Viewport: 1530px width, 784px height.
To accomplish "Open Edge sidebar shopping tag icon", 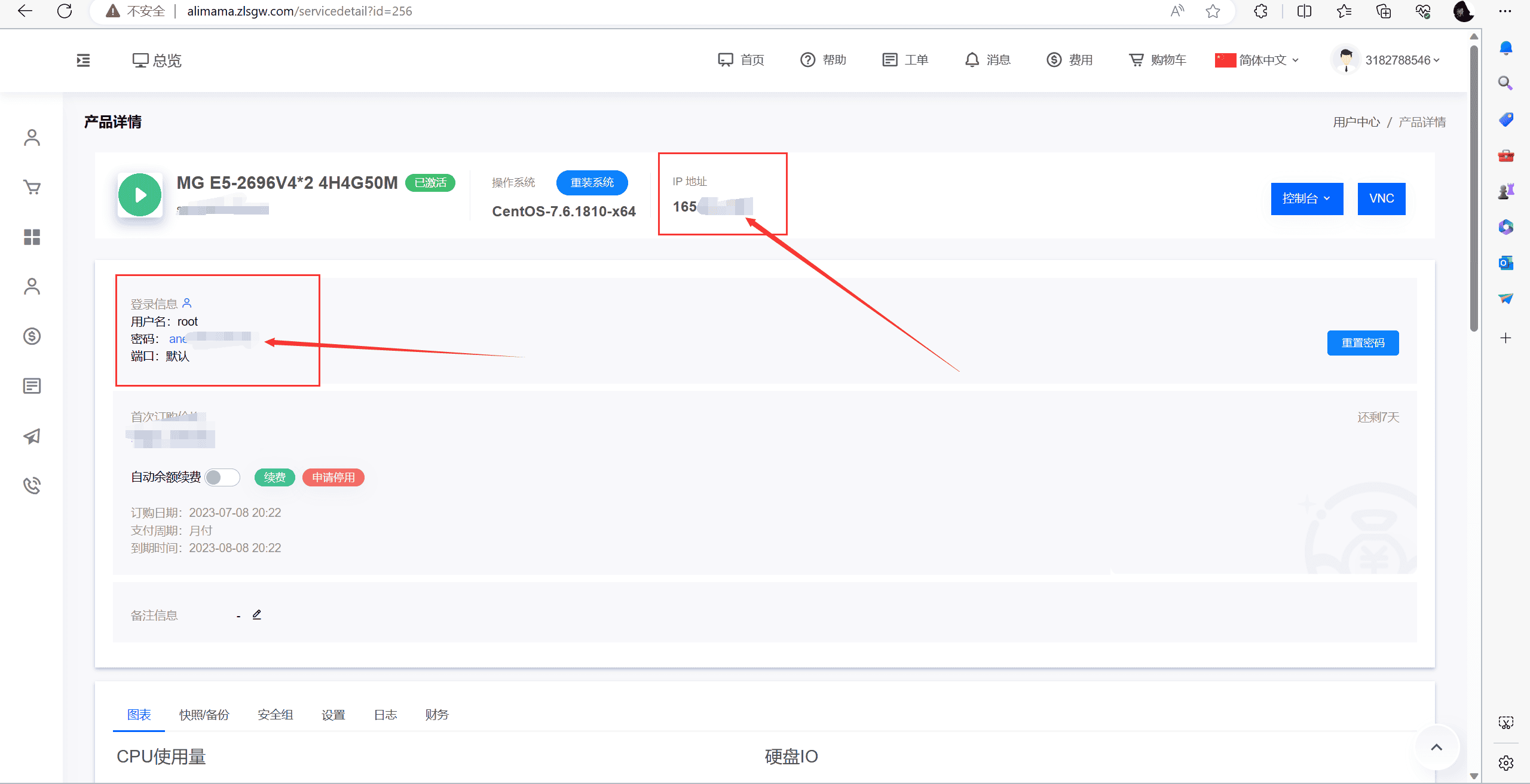I will tap(1506, 120).
